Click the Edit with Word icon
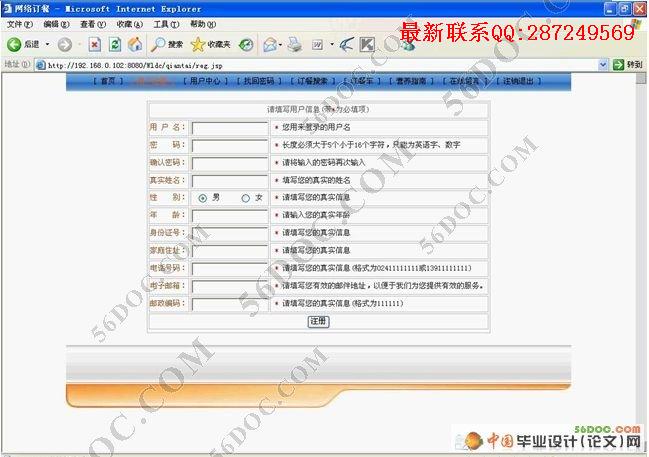The height and width of the screenshot is (457, 649). pyautogui.click(x=318, y=44)
